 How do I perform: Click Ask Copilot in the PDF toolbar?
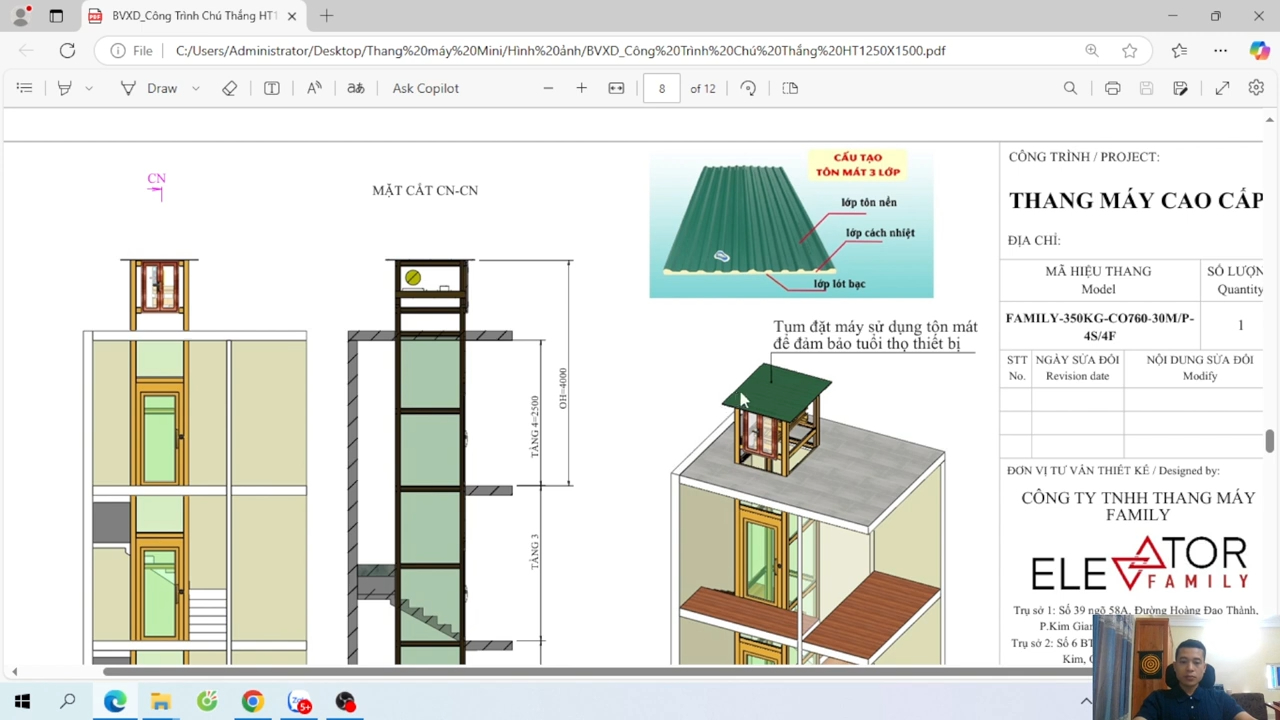pos(425,88)
